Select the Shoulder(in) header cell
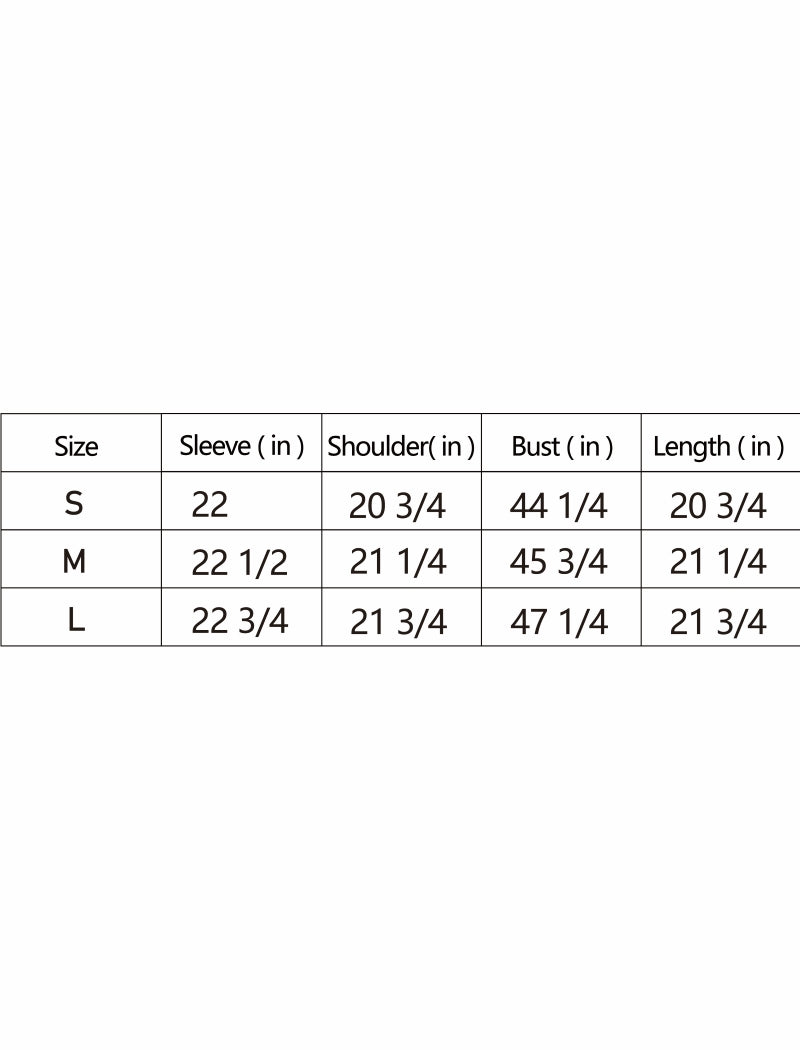The image size is (800, 1050). coord(401,446)
